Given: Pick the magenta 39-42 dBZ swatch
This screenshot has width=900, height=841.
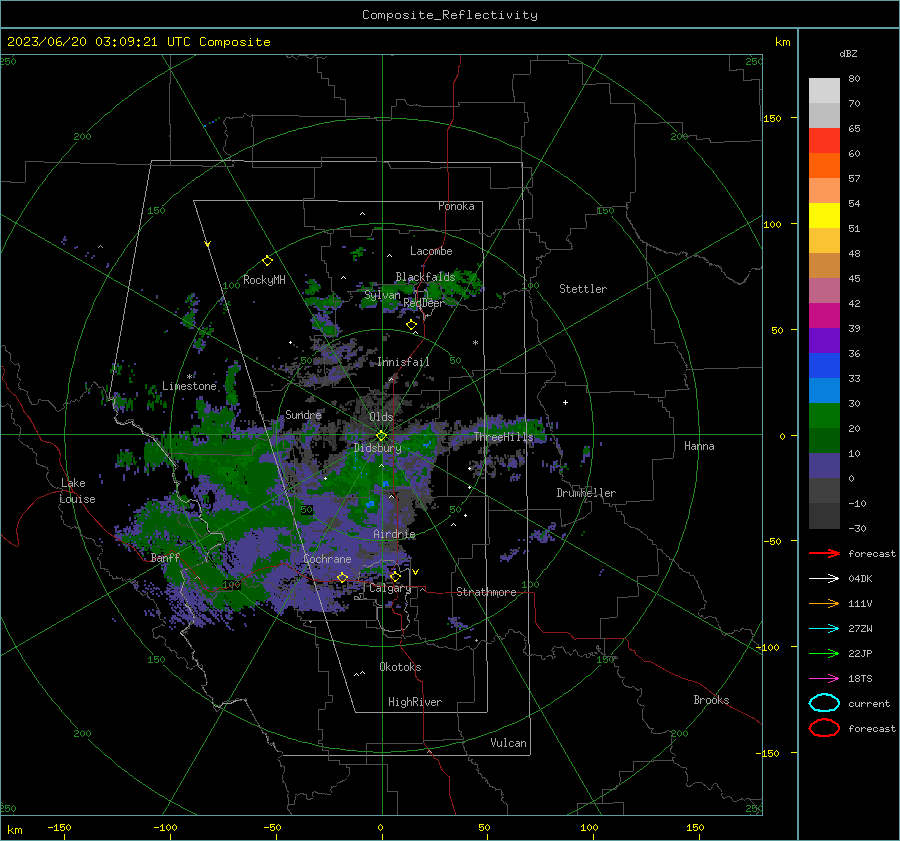Looking at the screenshot, I should point(824,316).
